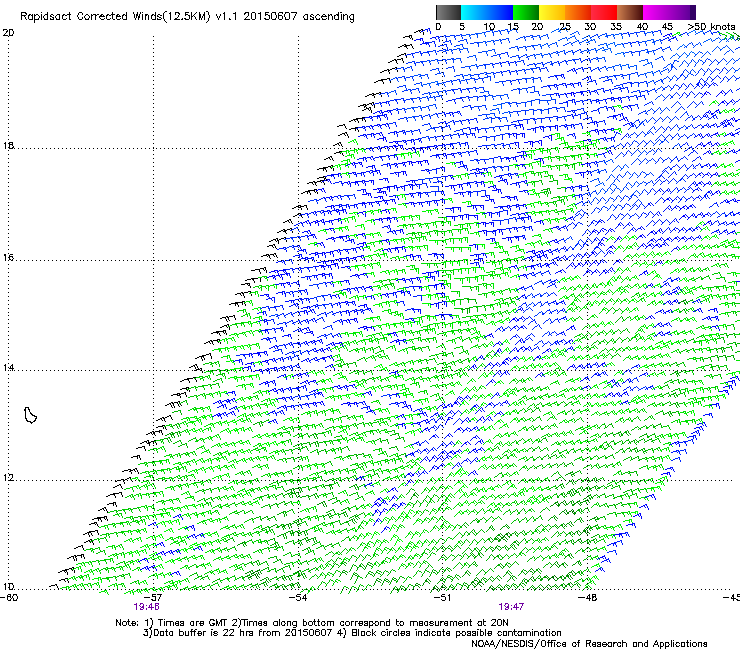Click the latitude axis label 16
This screenshot has width=740, height=650.
[x=8, y=258]
